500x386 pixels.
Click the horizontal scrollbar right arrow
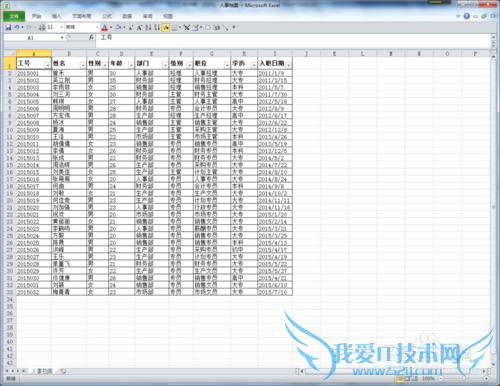click(x=484, y=371)
